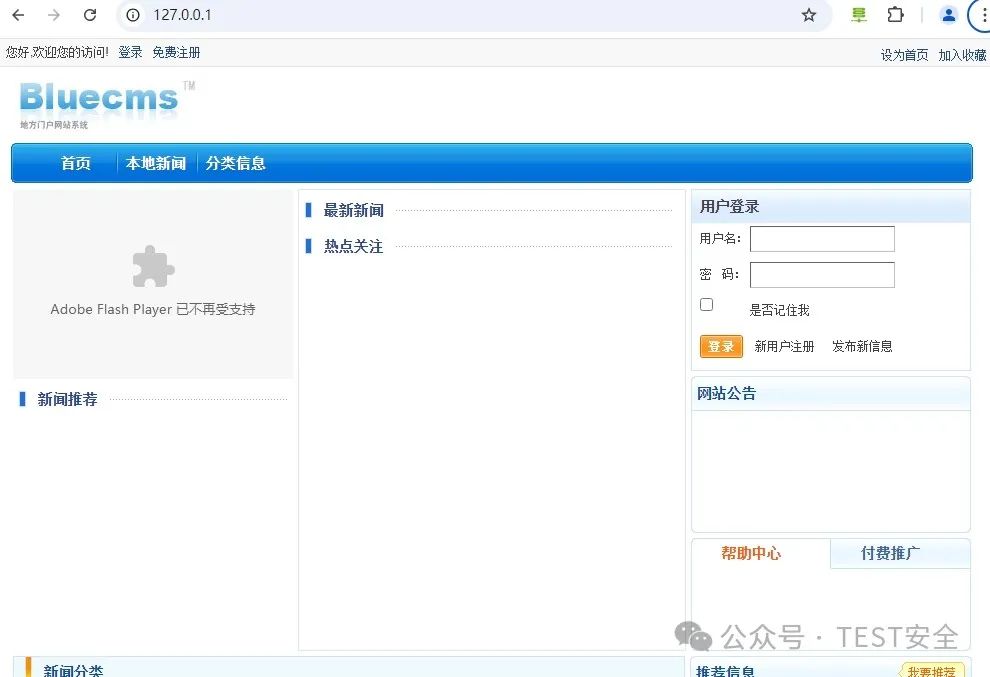Click the 用户名 username input field
990x677 pixels.
[x=822, y=238]
